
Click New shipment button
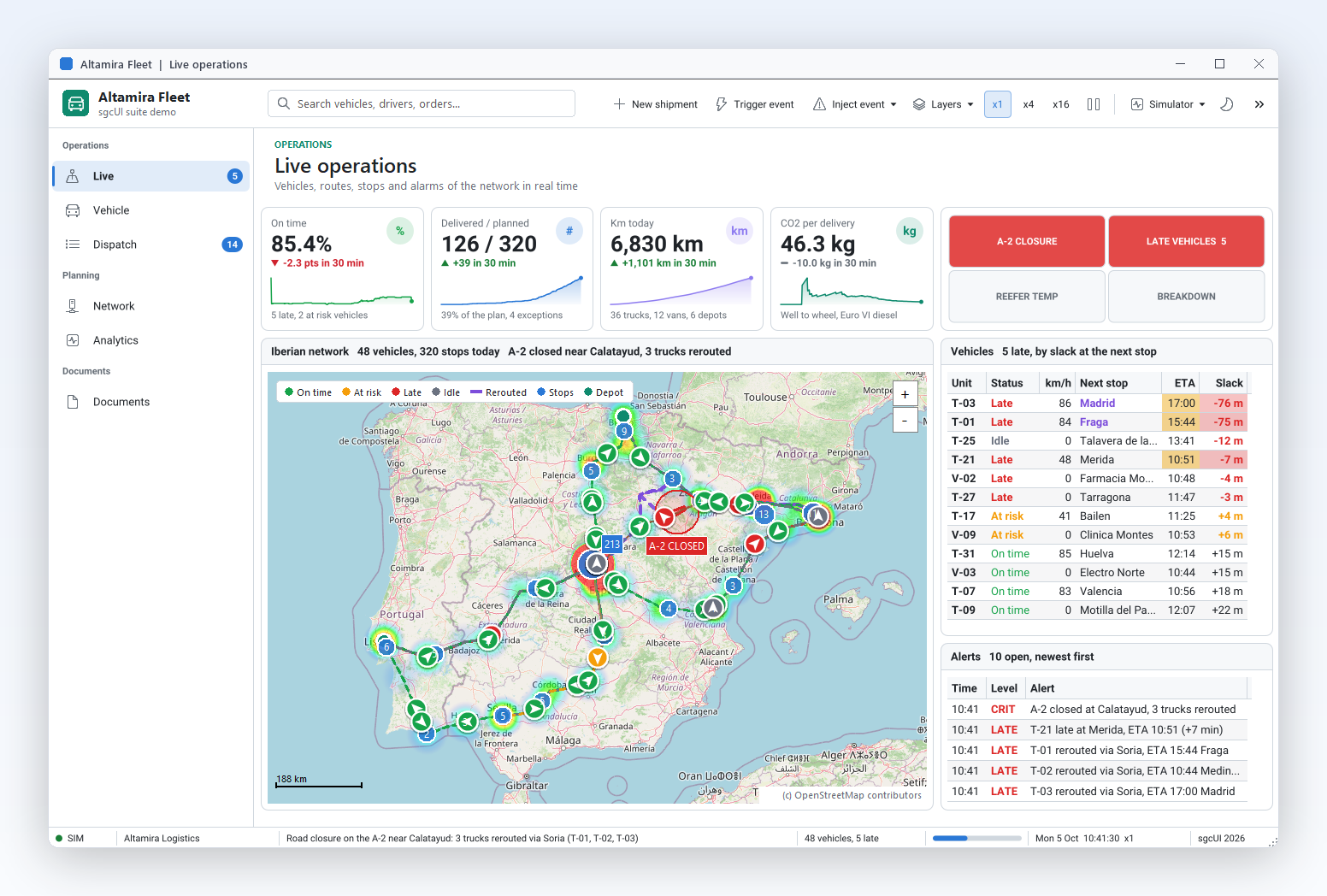click(656, 104)
